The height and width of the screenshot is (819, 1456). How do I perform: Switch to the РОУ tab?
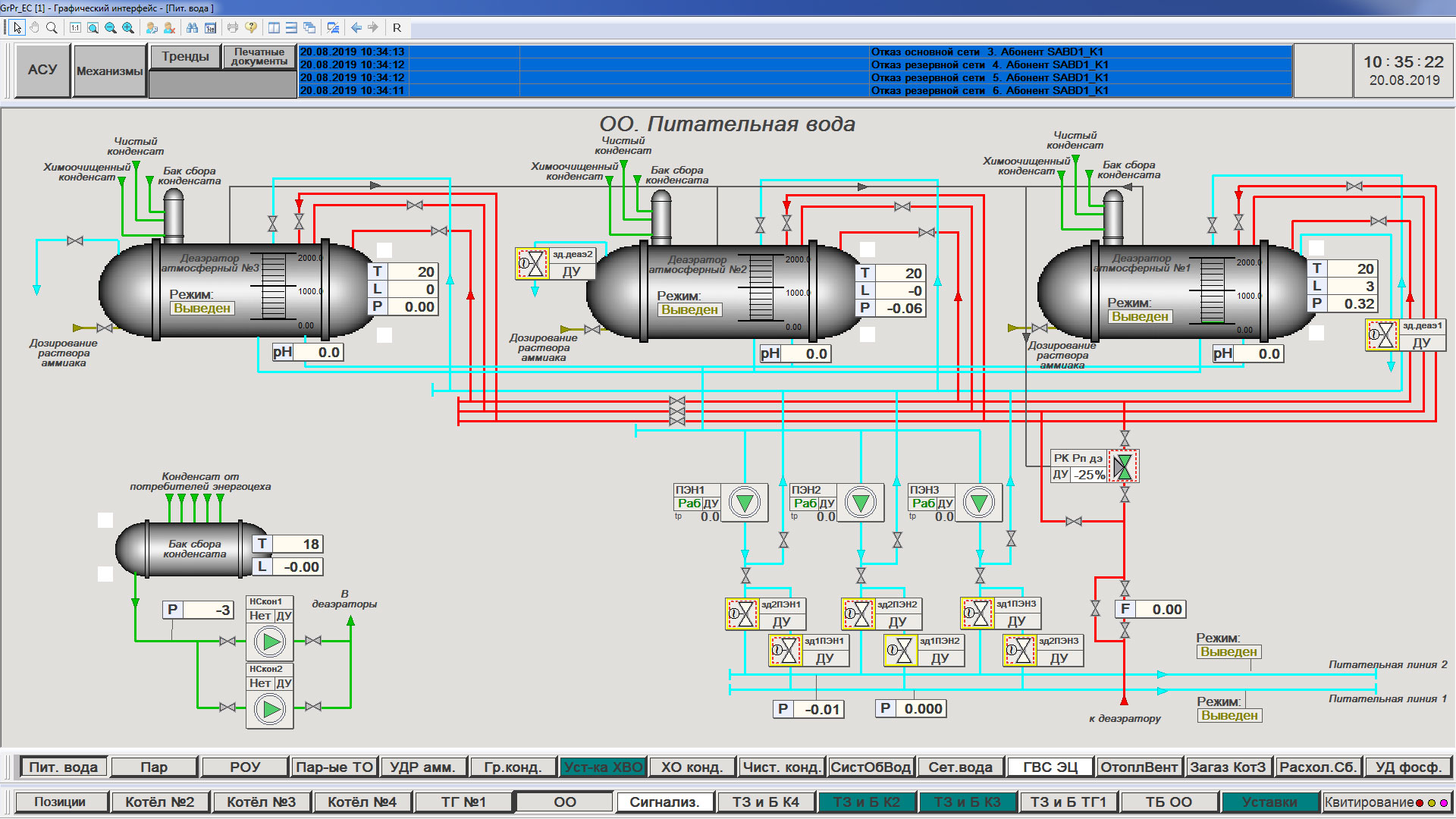(x=245, y=767)
